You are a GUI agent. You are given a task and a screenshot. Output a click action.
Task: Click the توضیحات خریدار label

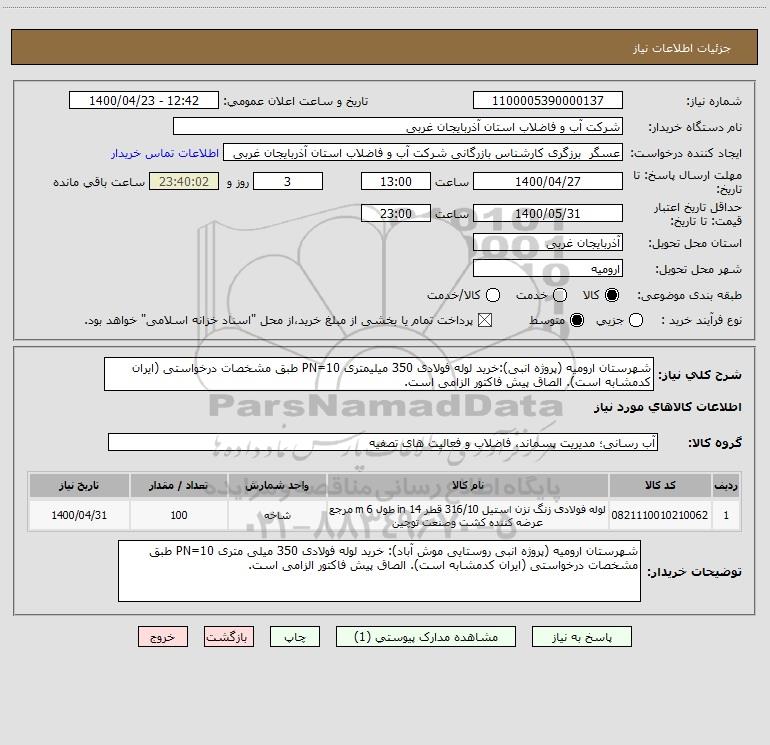(x=694, y=572)
